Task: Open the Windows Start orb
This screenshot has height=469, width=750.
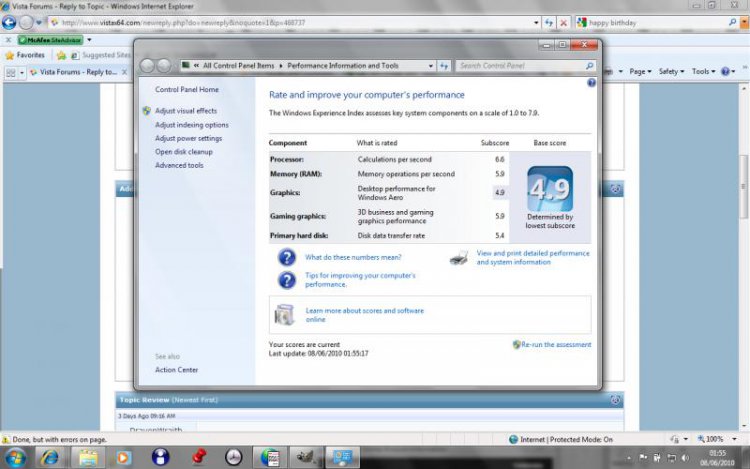Action: tap(15, 458)
